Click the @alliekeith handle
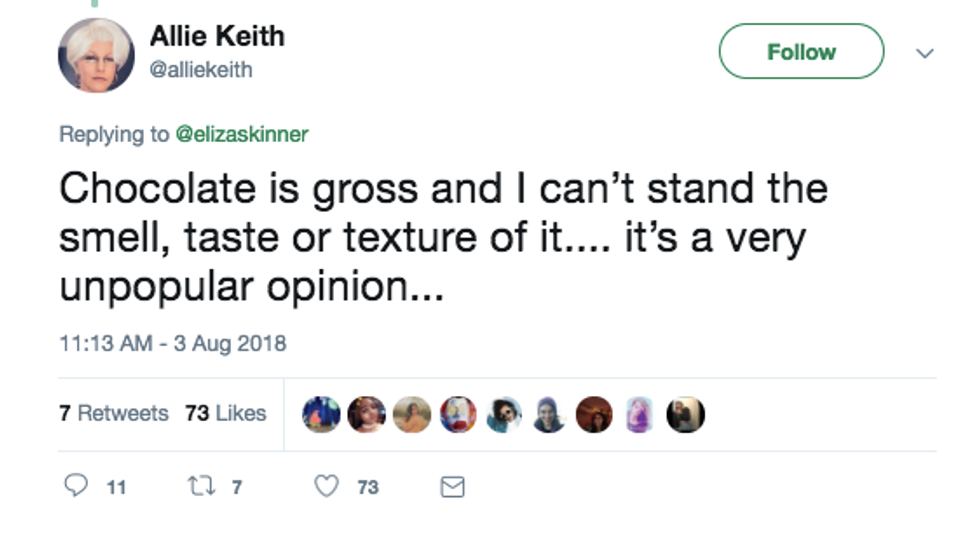Viewport: 980px width, 535px height. point(201,70)
